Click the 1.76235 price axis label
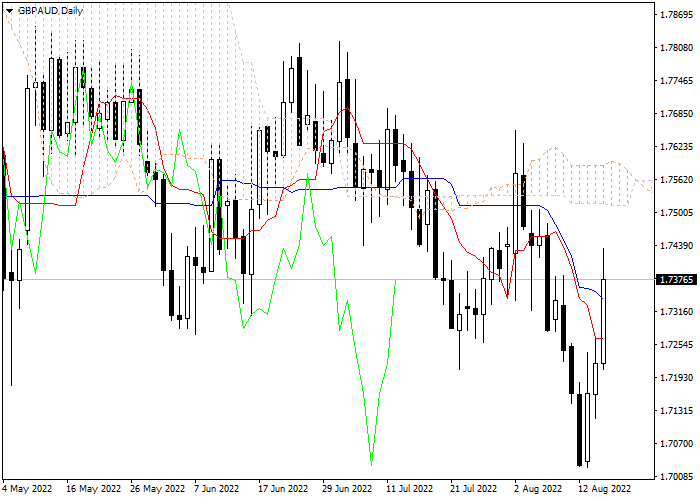 tap(676, 147)
